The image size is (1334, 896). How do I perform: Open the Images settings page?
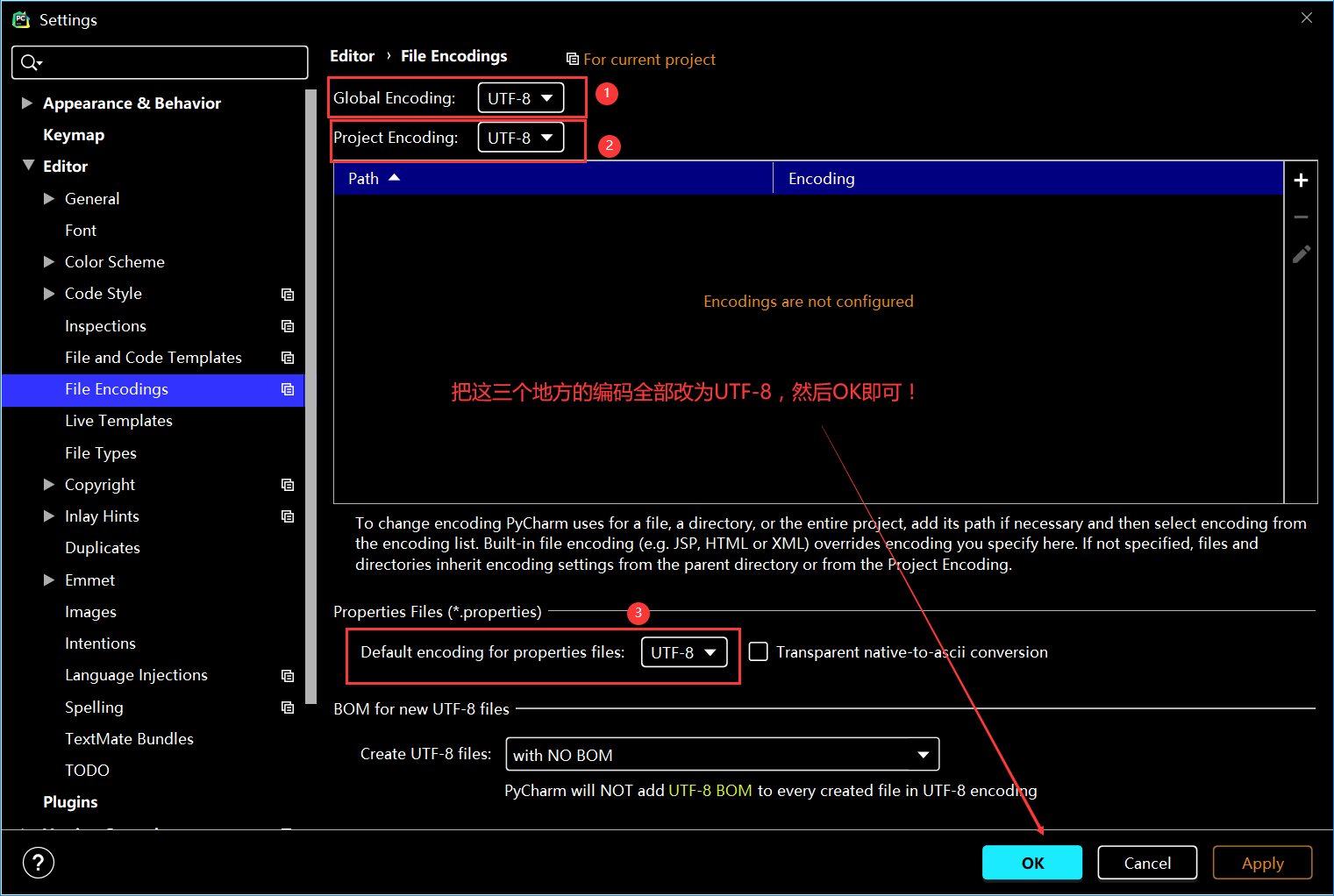pyautogui.click(x=90, y=612)
